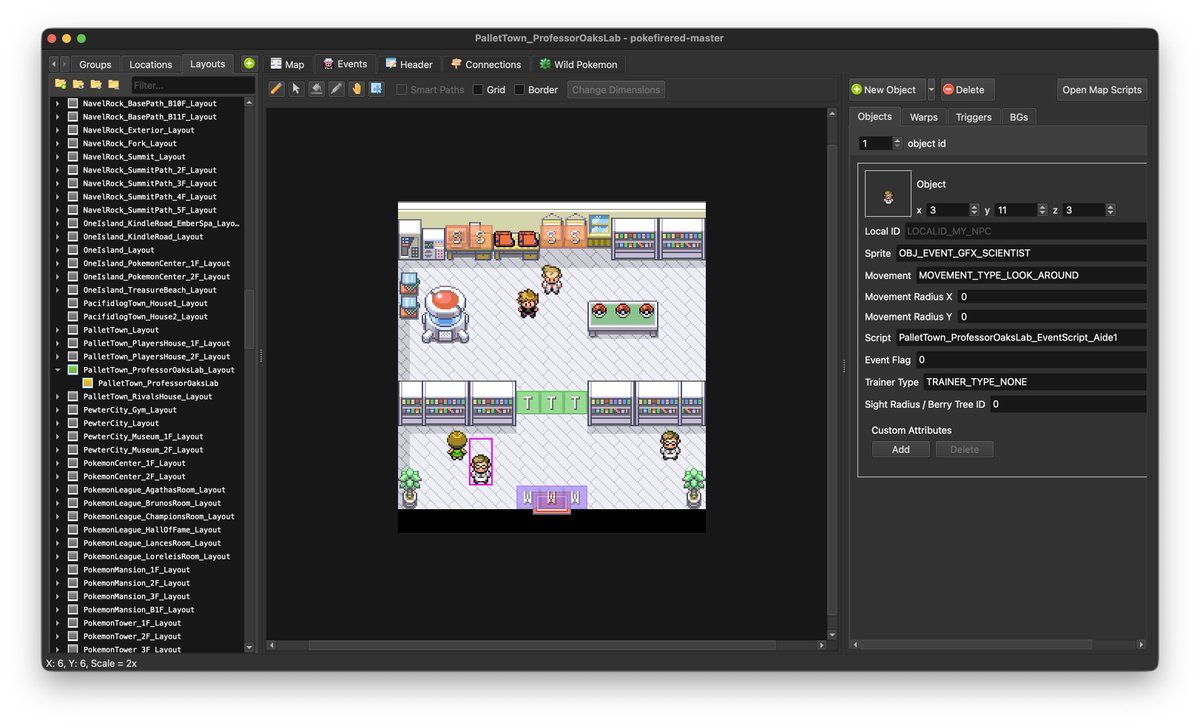
Task: Select the hand move tool
Action: pyautogui.click(x=357, y=89)
